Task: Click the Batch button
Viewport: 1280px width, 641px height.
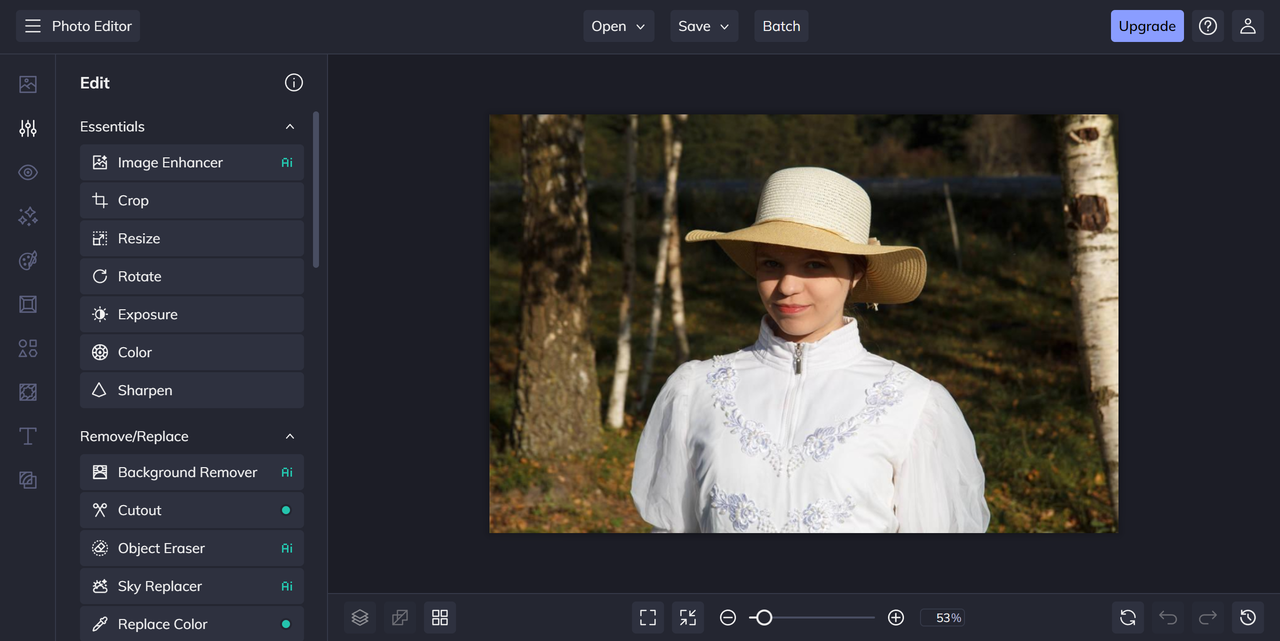Action: coord(781,26)
